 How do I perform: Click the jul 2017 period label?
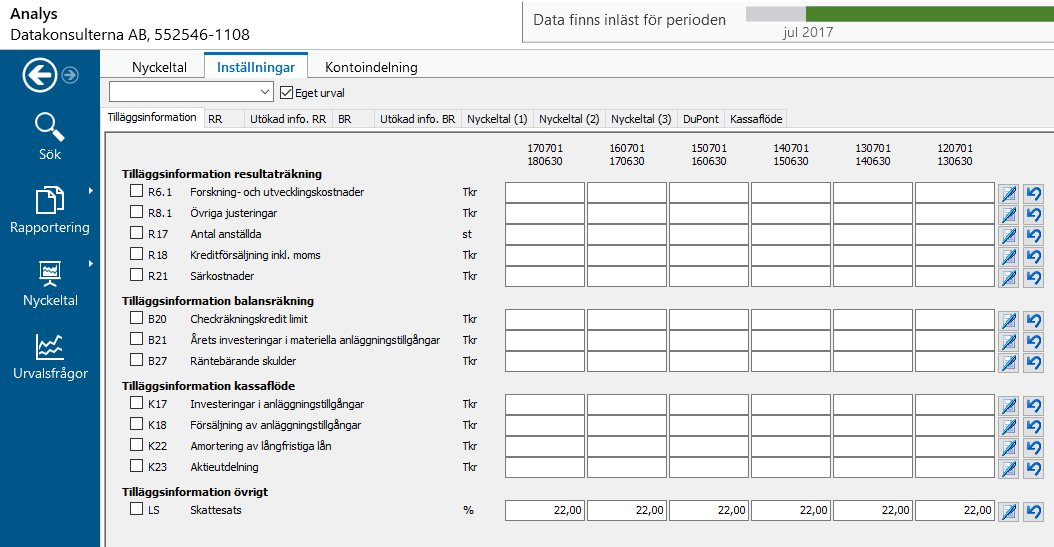point(808,32)
